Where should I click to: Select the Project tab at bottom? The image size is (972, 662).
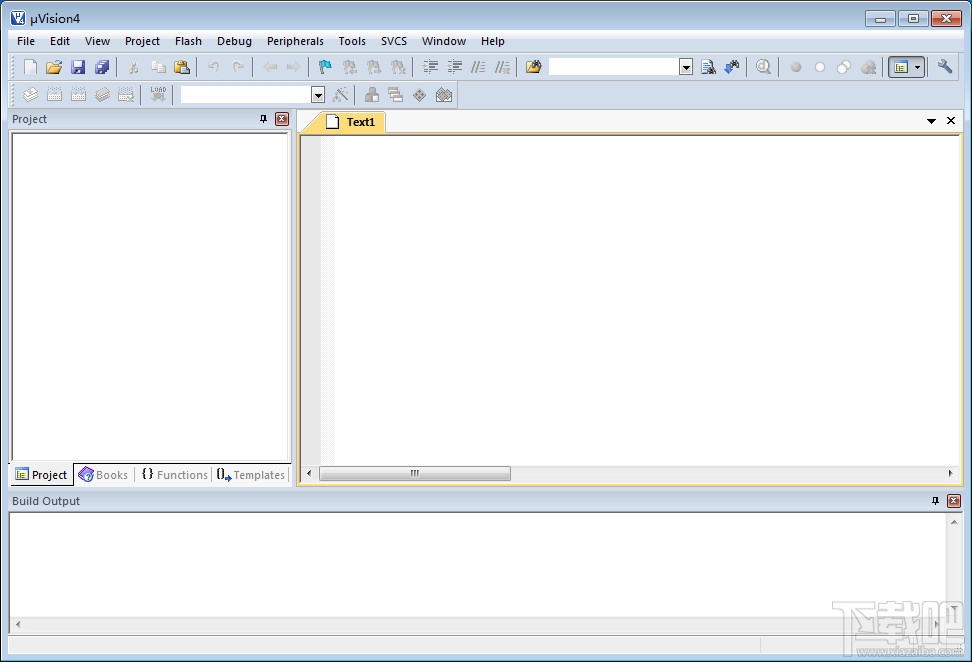42,475
